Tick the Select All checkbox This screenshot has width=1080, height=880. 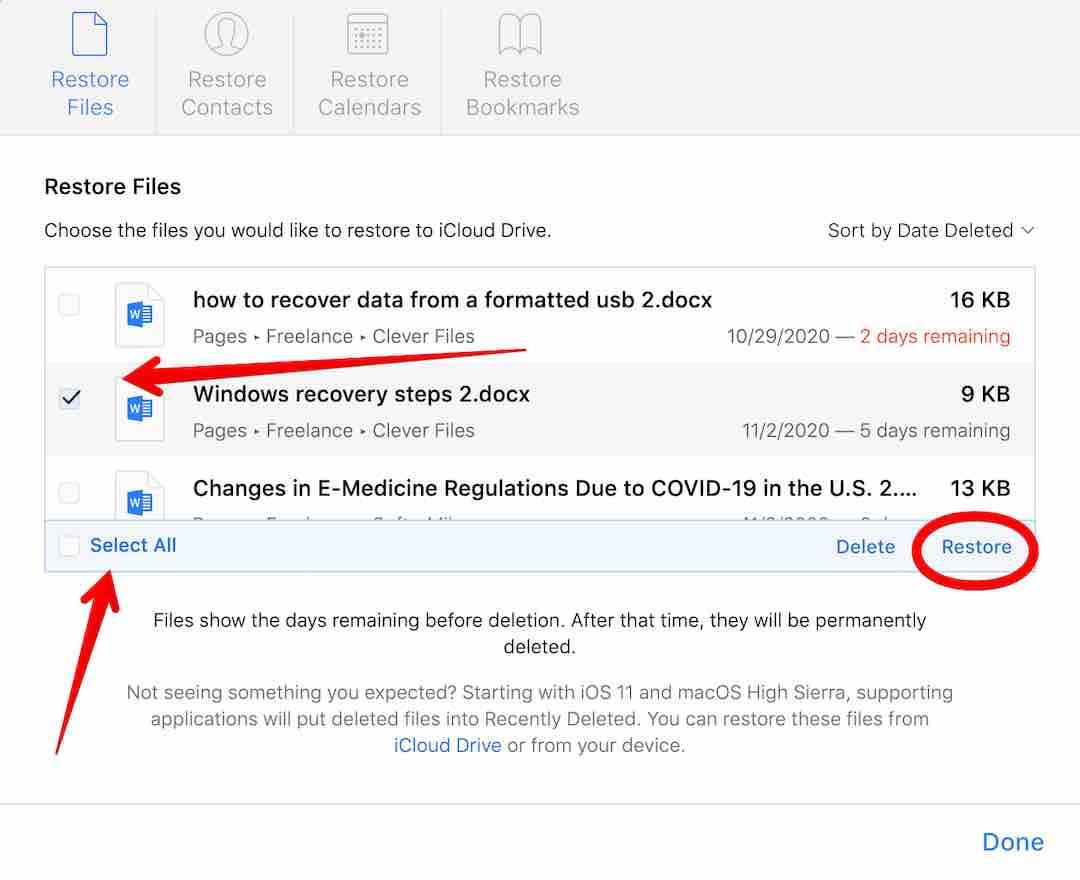click(69, 546)
